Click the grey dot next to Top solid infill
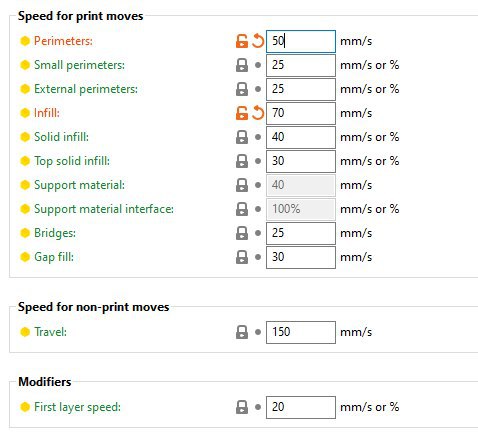This screenshot has width=478, height=440. 258,161
